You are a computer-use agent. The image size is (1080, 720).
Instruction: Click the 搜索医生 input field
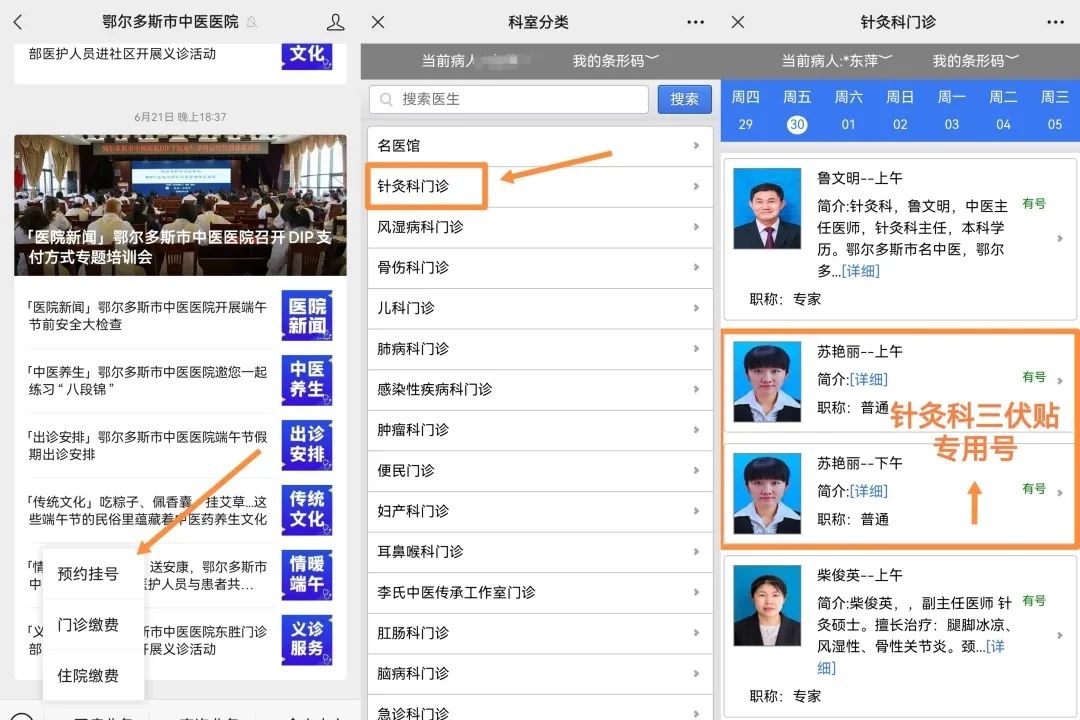point(510,99)
